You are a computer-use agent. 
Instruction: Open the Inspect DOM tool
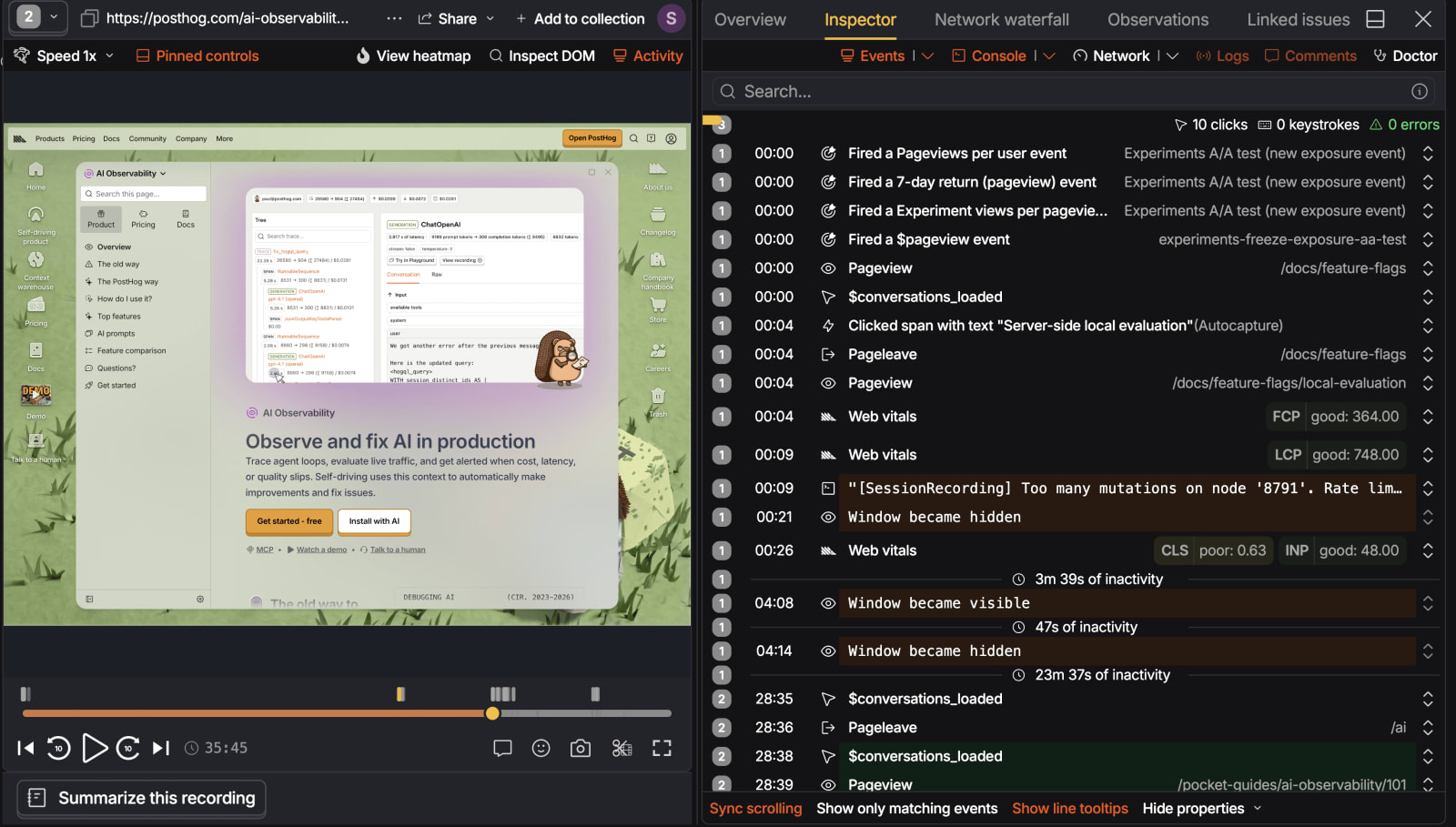point(542,55)
